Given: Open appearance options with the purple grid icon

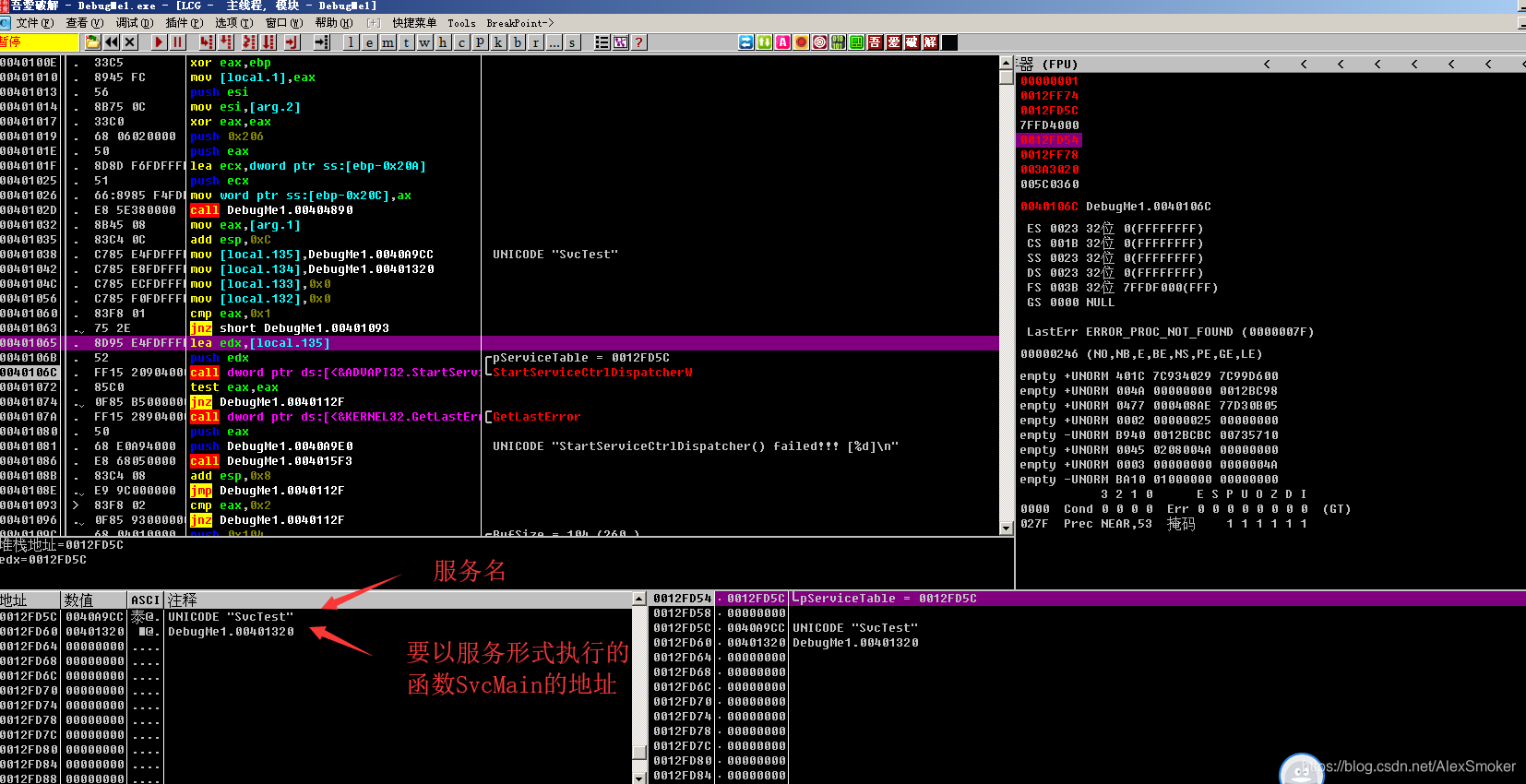Looking at the screenshot, I should tap(621, 42).
